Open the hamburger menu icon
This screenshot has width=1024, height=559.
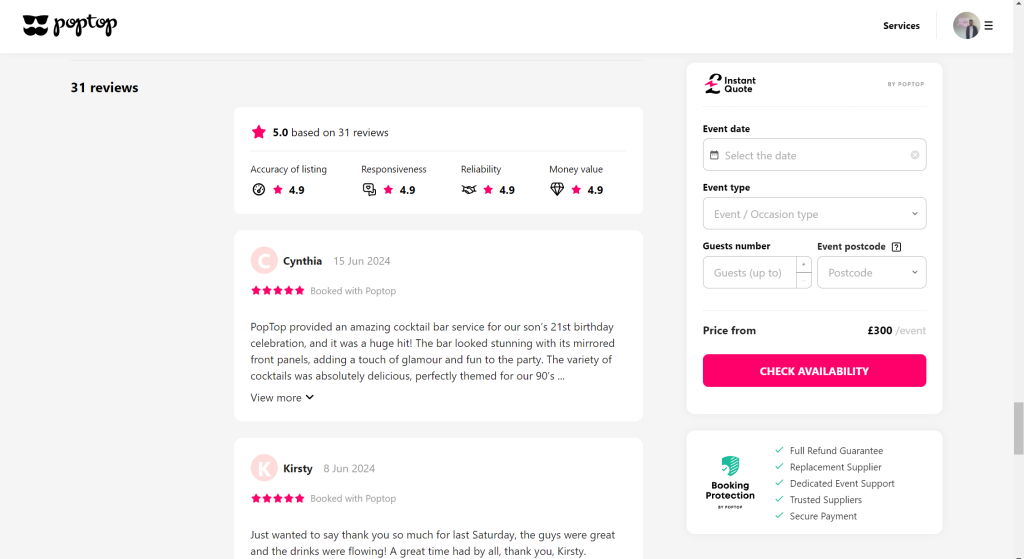pyautogui.click(x=989, y=26)
